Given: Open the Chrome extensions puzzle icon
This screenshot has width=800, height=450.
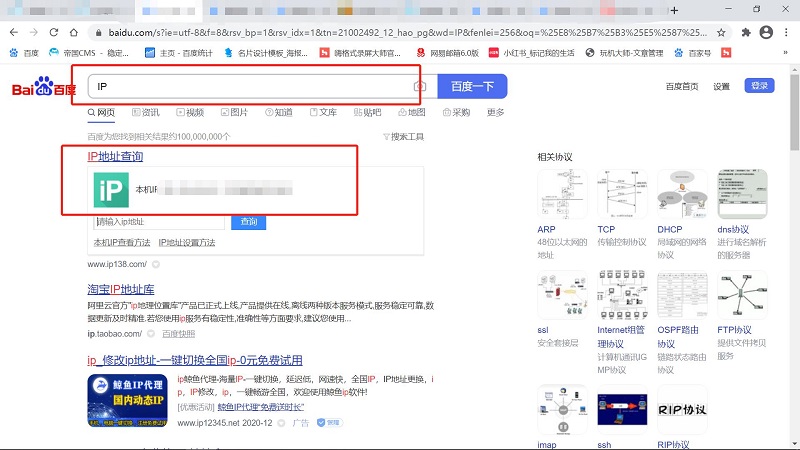Looking at the screenshot, I should coord(745,32).
